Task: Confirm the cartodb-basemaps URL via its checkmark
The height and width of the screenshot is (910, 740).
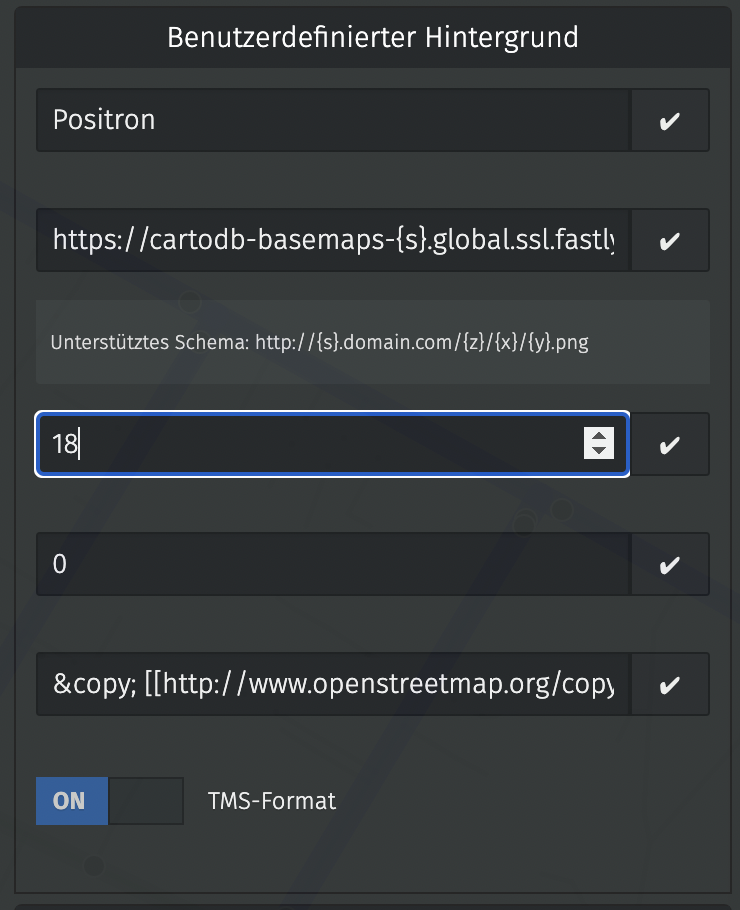Action: pyautogui.click(x=670, y=240)
